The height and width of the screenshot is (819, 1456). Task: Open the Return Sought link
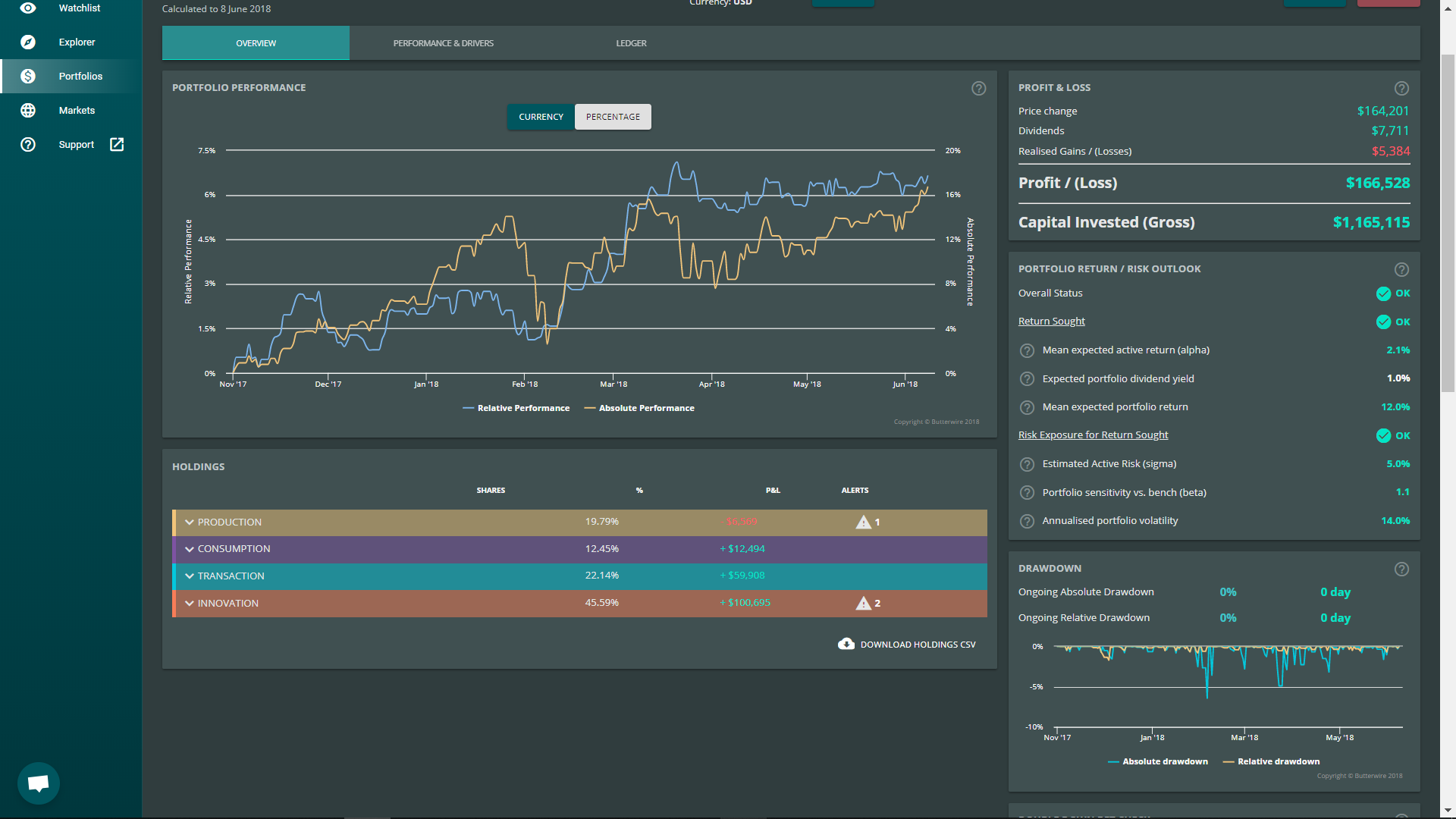tap(1051, 321)
